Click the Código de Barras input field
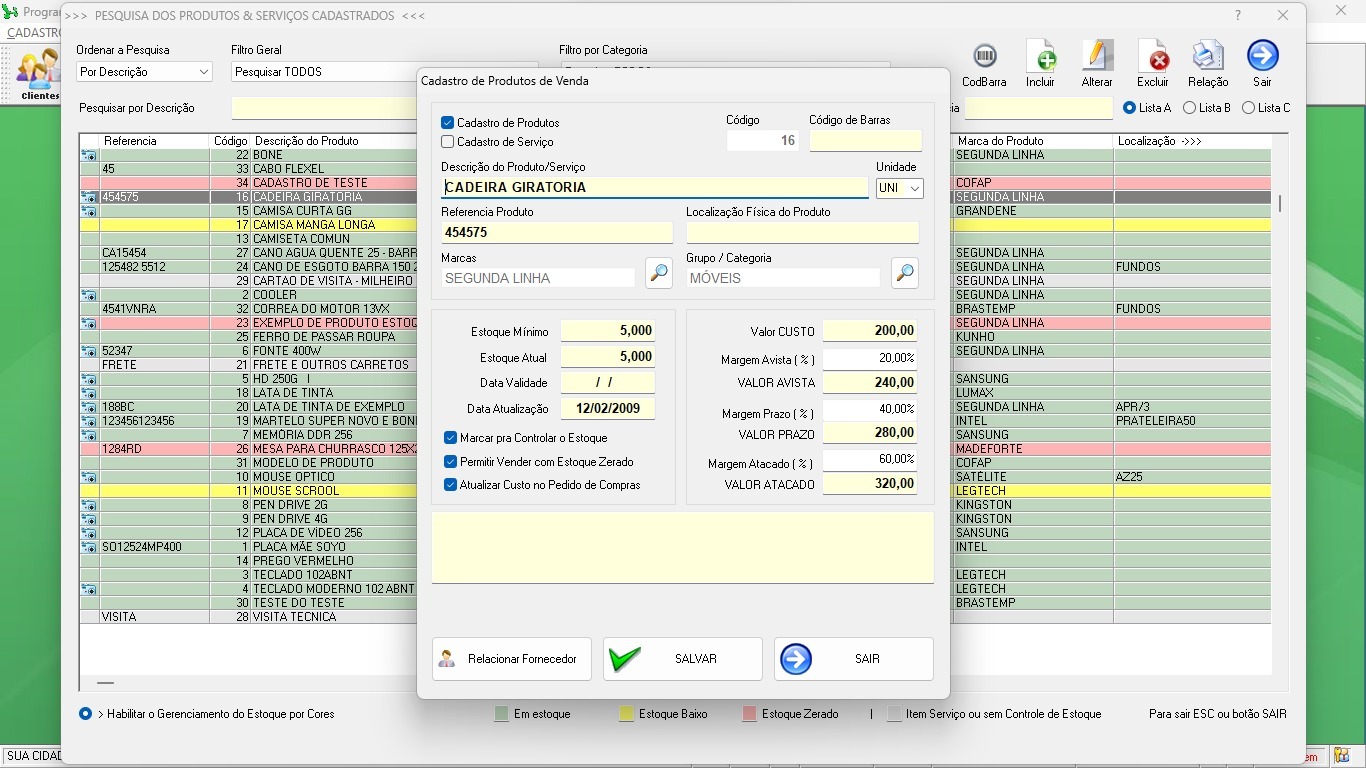Screen dimensions: 1366x768 click(x=865, y=141)
